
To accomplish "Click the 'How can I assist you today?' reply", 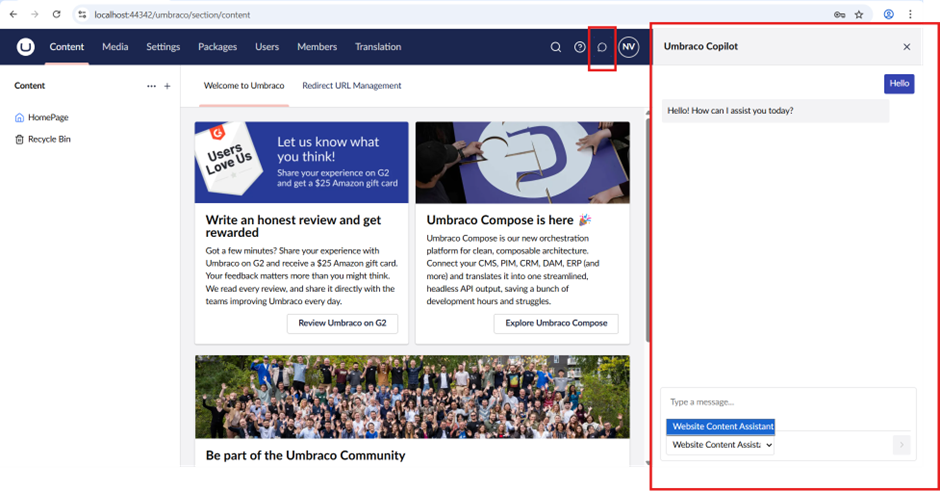I will [x=775, y=111].
